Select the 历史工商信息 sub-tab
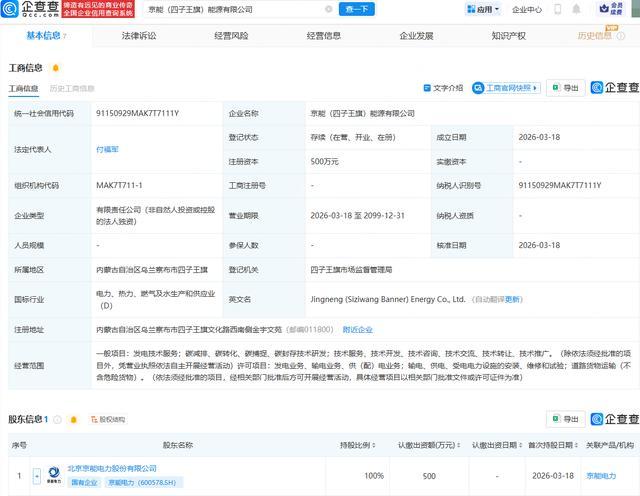Image resolution: width=640 pixels, height=496 pixels. 72,88
